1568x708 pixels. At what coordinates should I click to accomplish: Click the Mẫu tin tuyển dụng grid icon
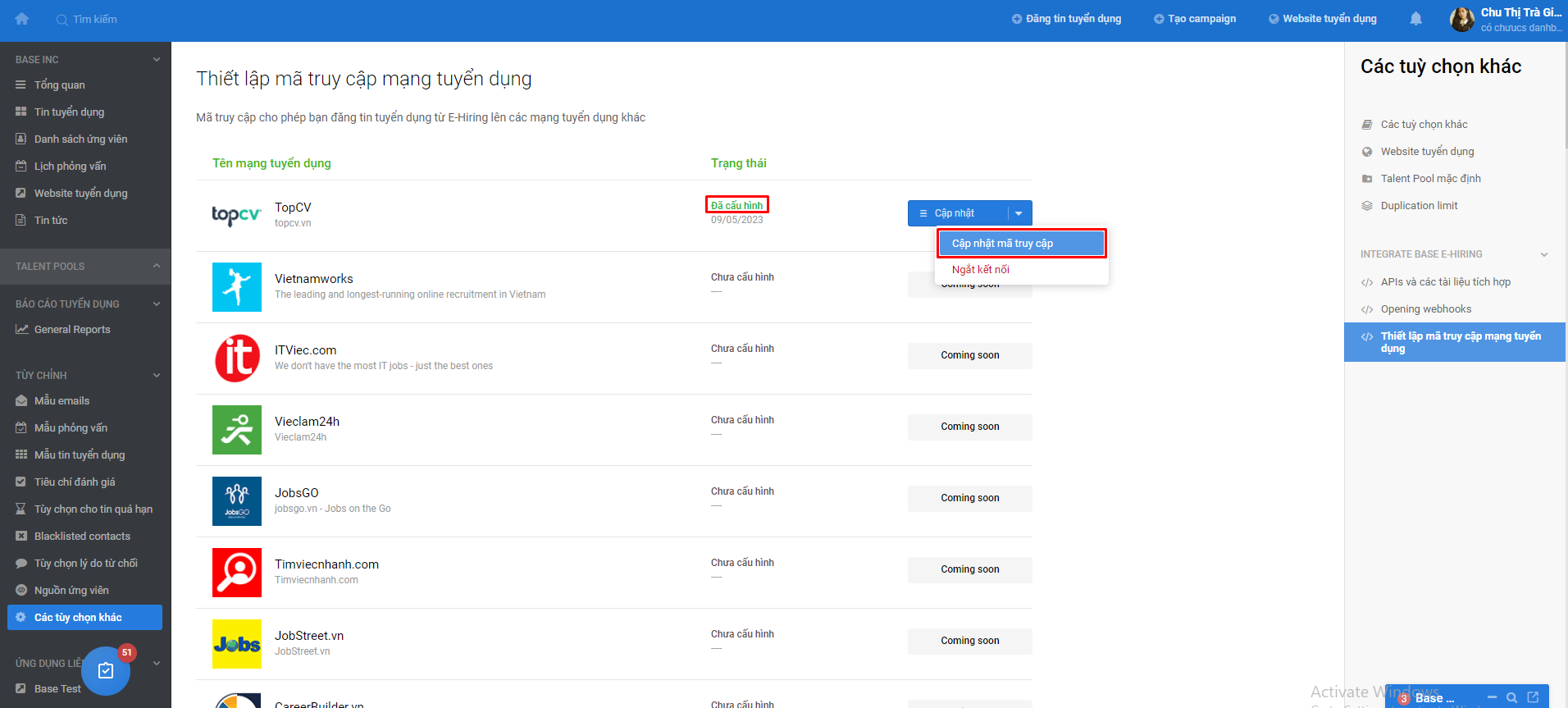pos(21,454)
